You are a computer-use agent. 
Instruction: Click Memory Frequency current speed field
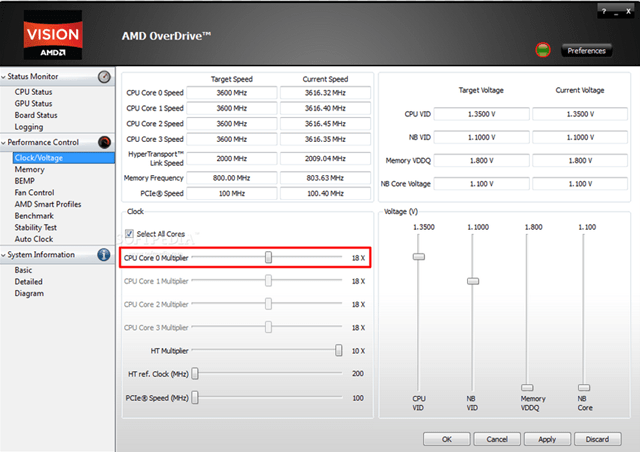pyautogui.click(x=325, y=178)
